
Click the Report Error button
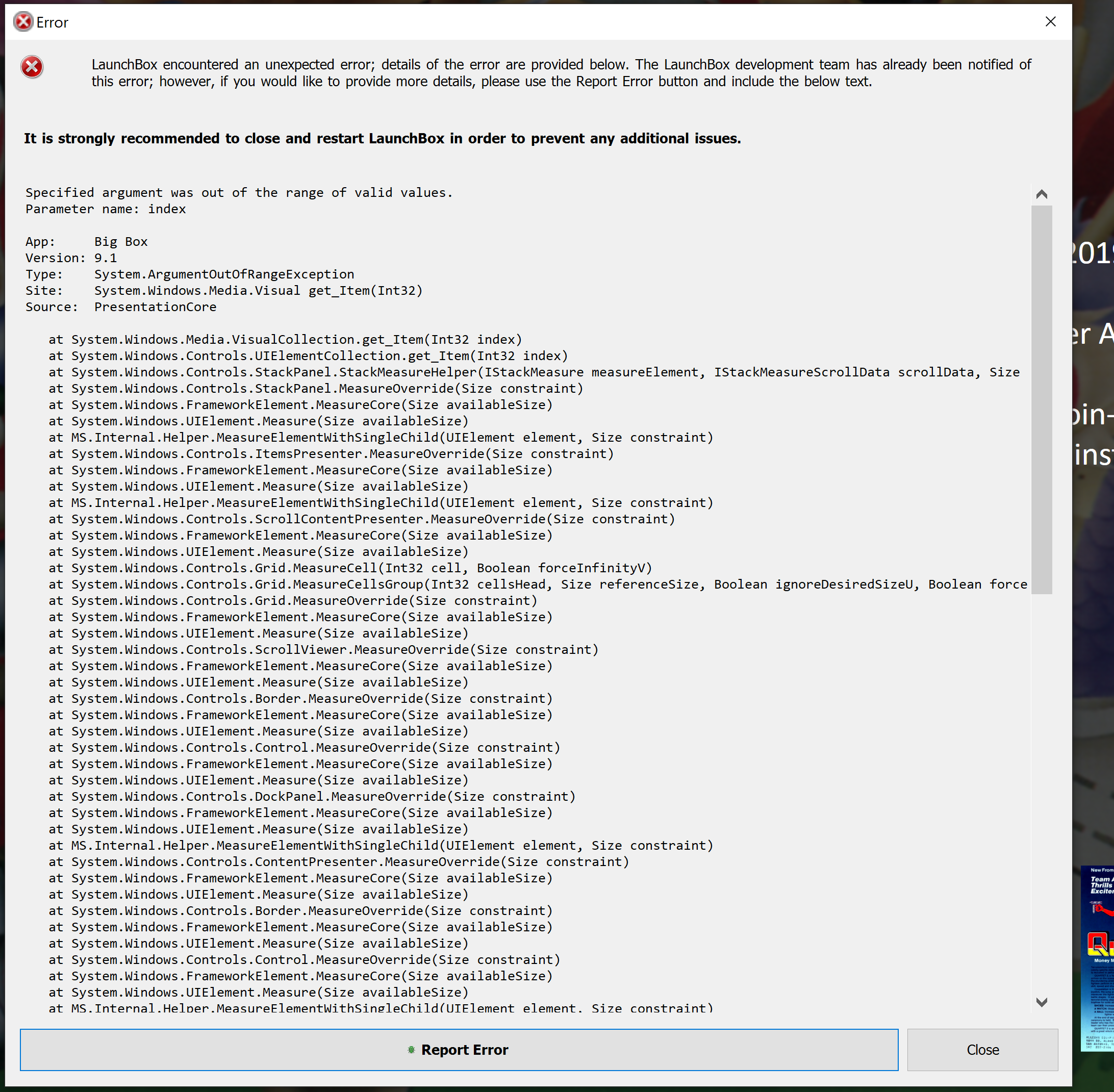click(x=459, y=1050)
